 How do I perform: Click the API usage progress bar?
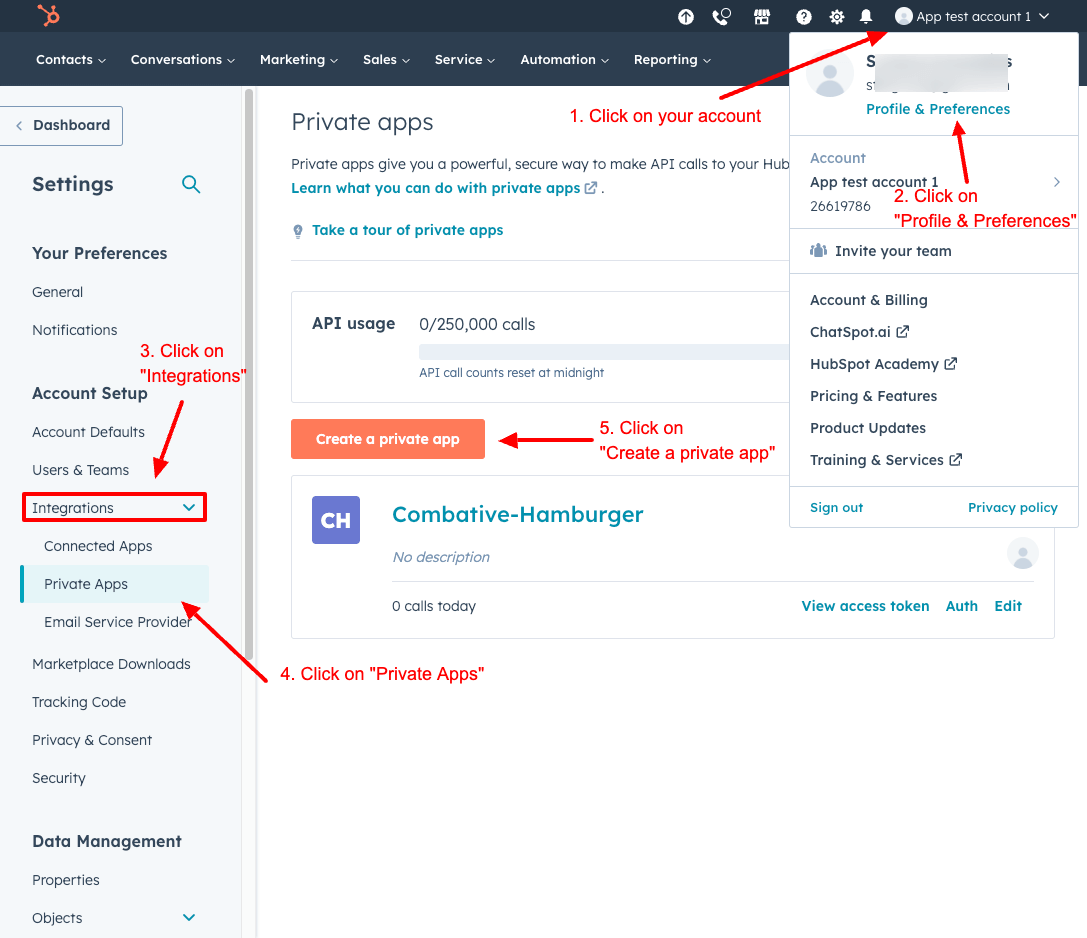(x=604, y=351)
